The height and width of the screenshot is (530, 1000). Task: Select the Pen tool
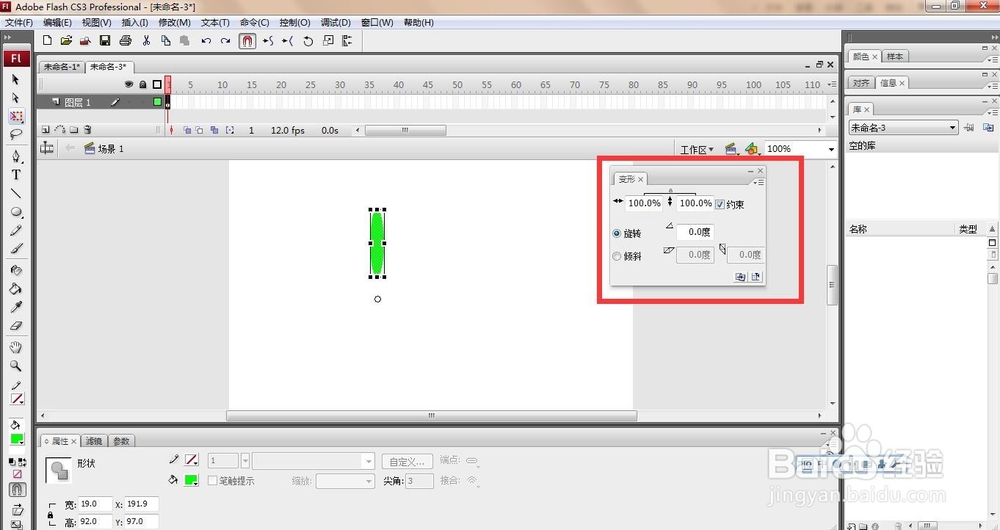[x=16, y=157]
